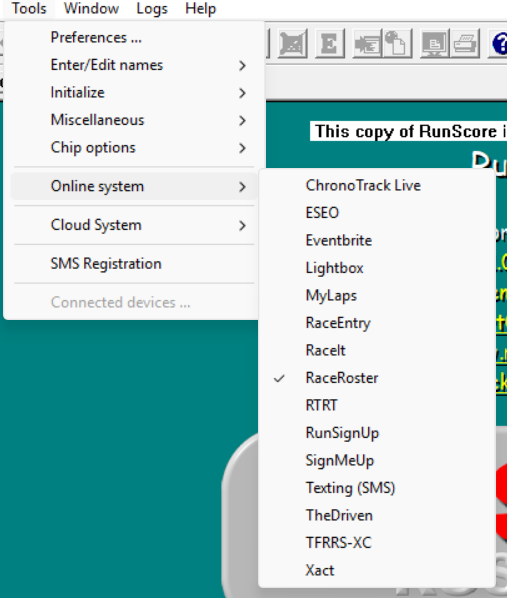Select RTRT online system
Image resolution: width=507 pixels, height=598 pixels.
pyautogui.click(x=377, y=405)
